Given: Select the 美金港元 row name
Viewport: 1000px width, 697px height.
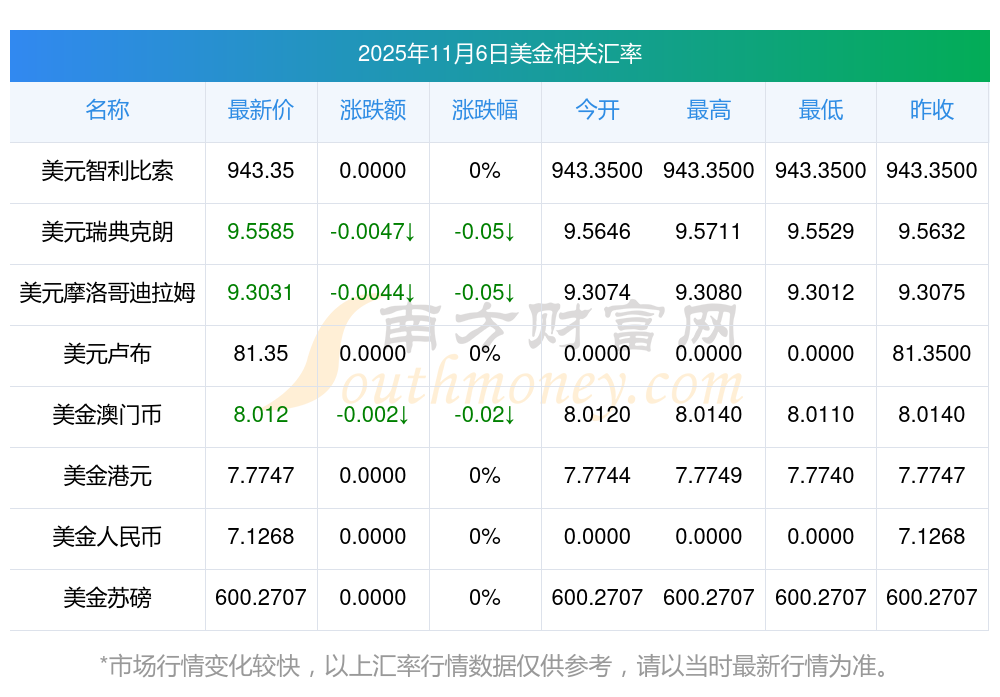Looking at the screenshot, I should pos(107,476).
